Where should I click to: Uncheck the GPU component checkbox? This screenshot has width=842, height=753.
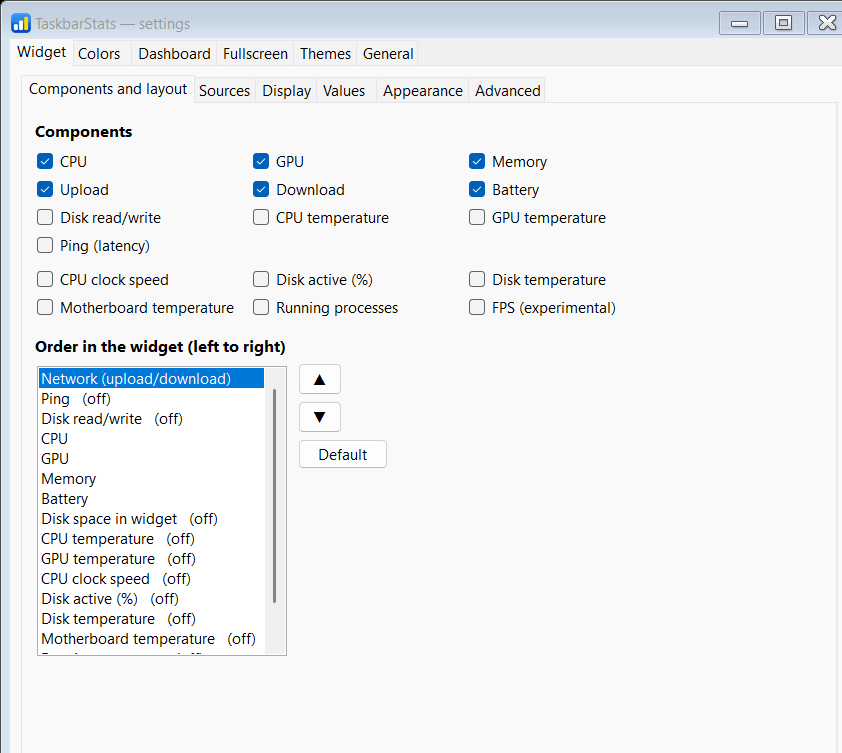(x=261, y=161)
